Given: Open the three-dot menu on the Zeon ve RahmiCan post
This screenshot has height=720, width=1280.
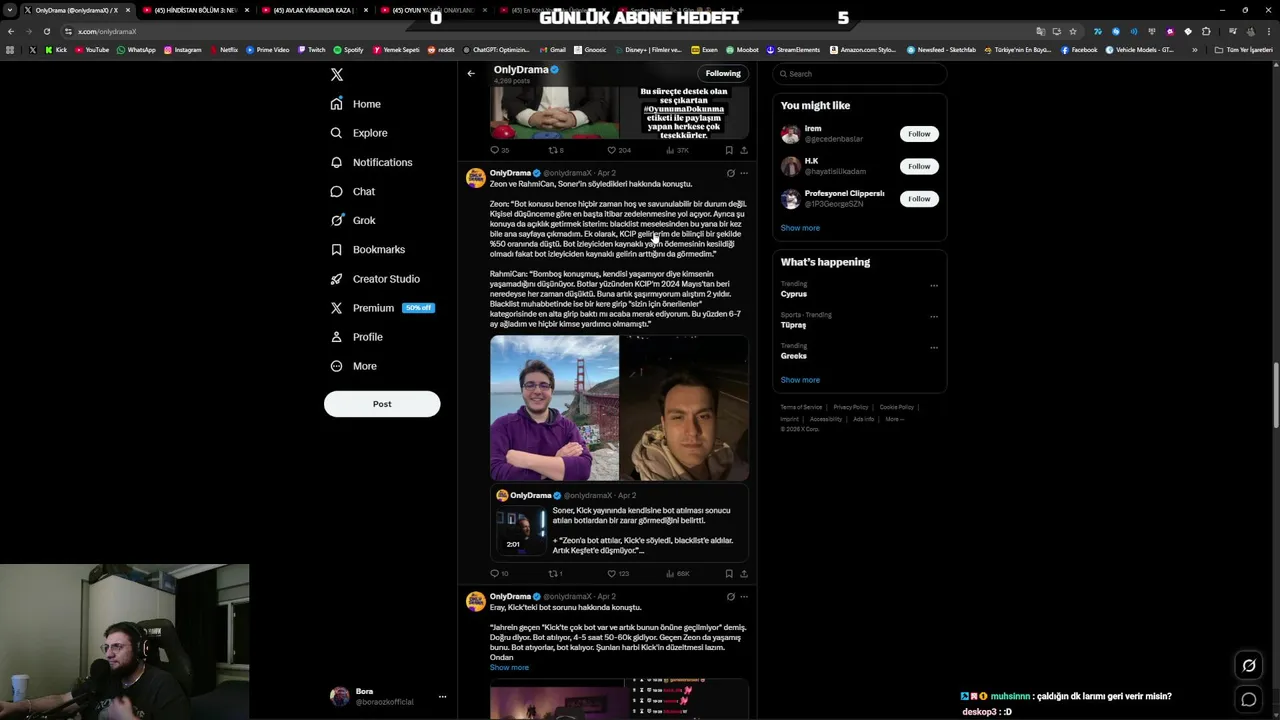Looking at the screenshot, I should pos(743,173).
